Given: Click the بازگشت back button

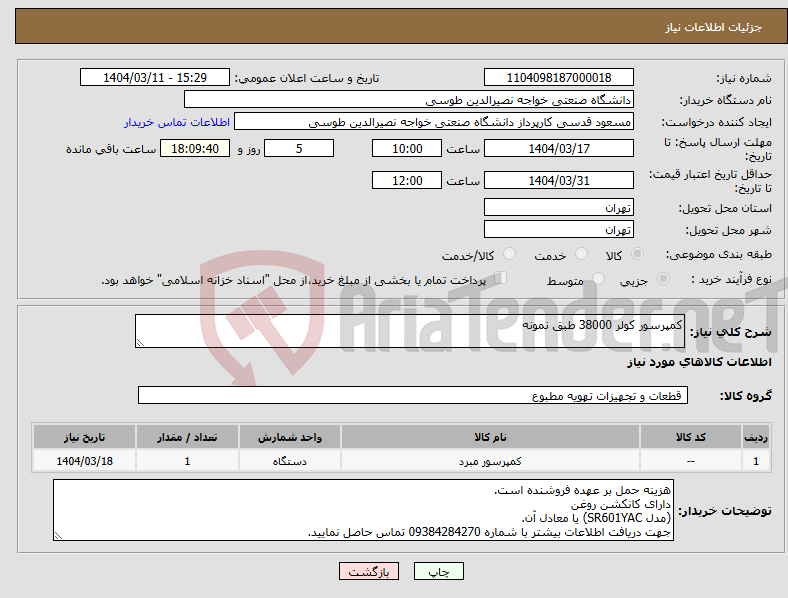Looking at the screenshot, I should (369, 571).
